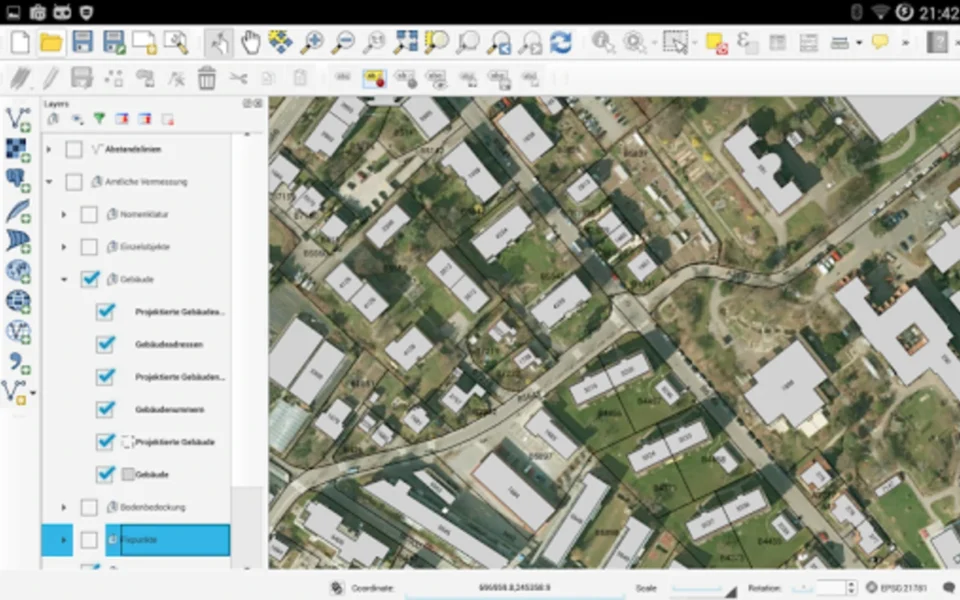This screenshot has width=960, height=600.
Task: Open the Attribute Table icon
Action: click(778, 42)
